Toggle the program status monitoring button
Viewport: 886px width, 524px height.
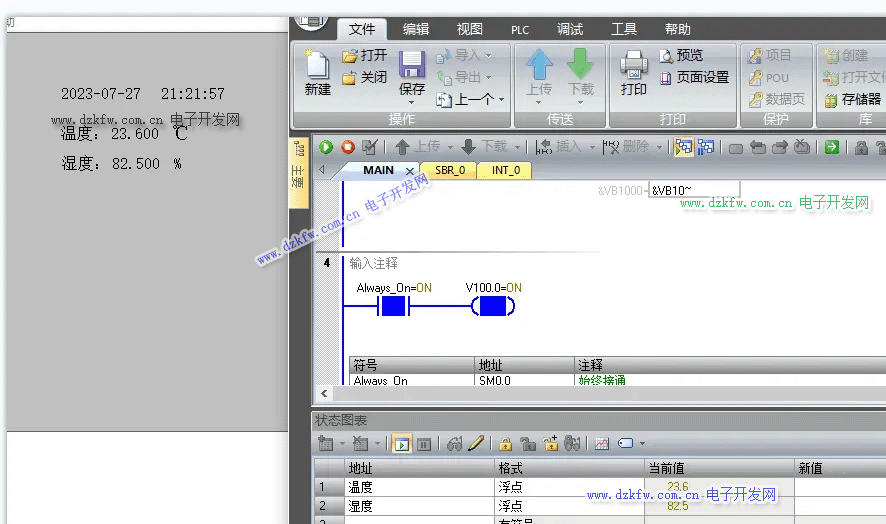684,147
